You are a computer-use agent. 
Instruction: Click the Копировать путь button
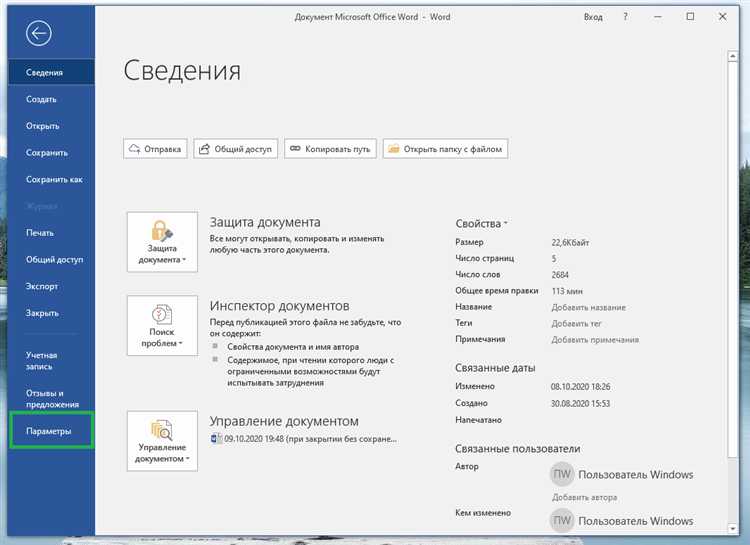coord(331,149)
